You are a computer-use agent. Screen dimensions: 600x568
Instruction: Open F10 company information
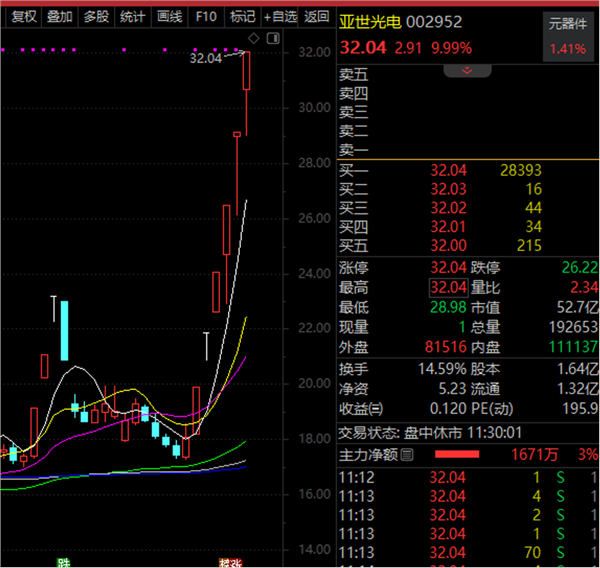click(x=206, y=16)
